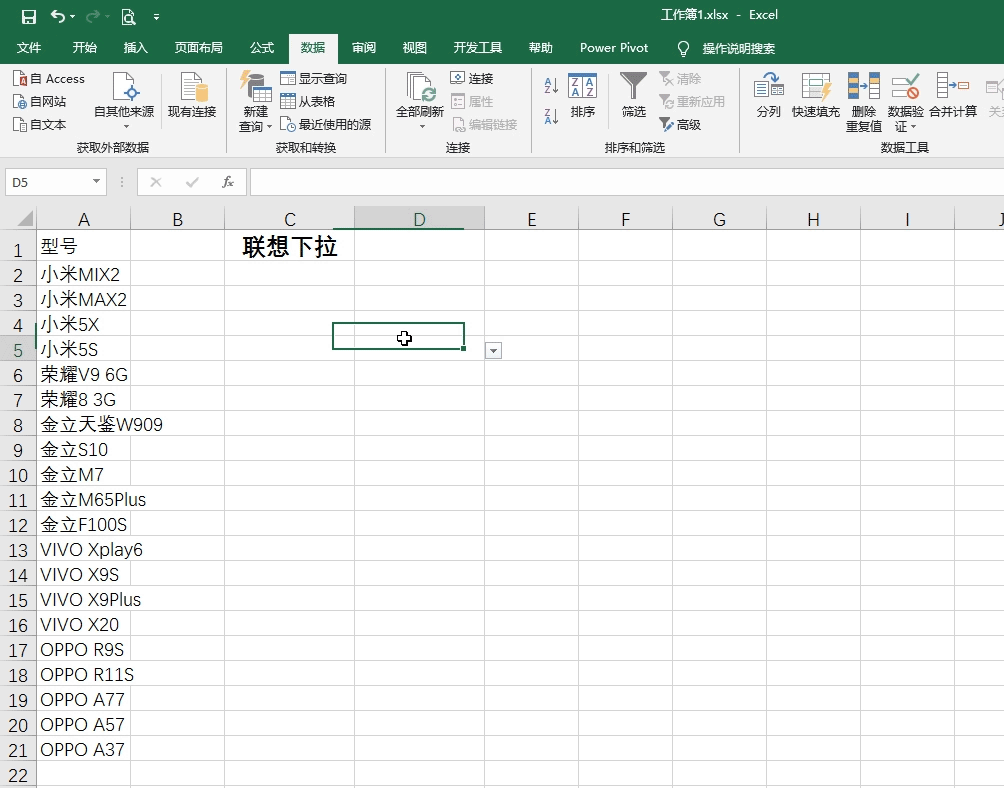Open Print Preview from quick access toolbar
The image size is (1004, 788).
[x=128, y=17]
